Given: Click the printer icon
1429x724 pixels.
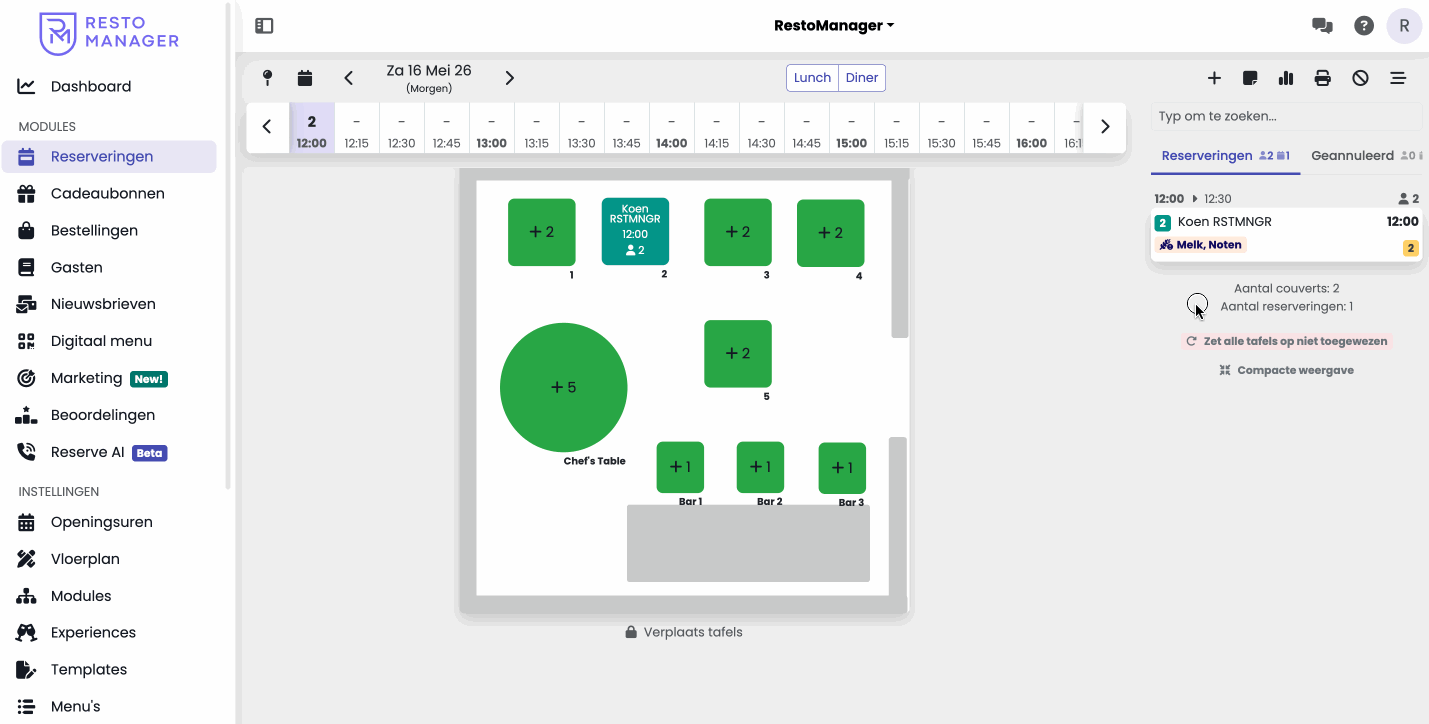Looking at the screenshot, I should coord(1323,78).
